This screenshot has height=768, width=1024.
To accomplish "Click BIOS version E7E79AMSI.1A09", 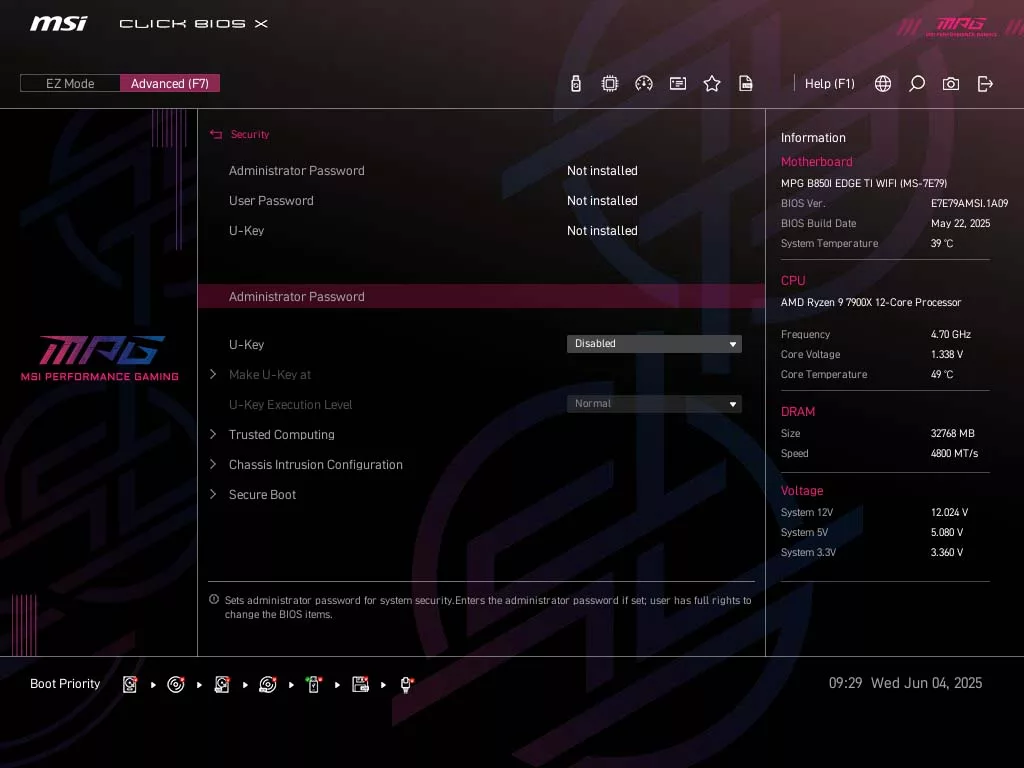I will coord(969,203).
